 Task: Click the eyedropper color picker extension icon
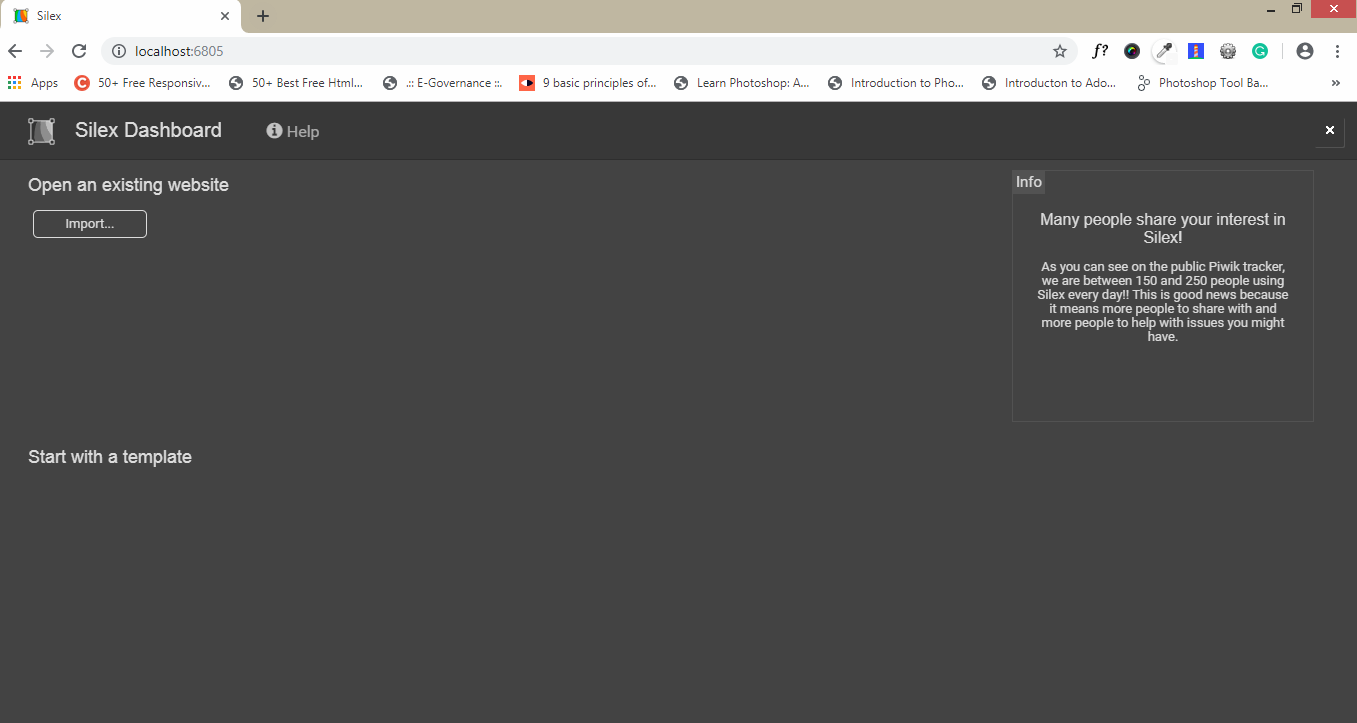coord(1163,51)
